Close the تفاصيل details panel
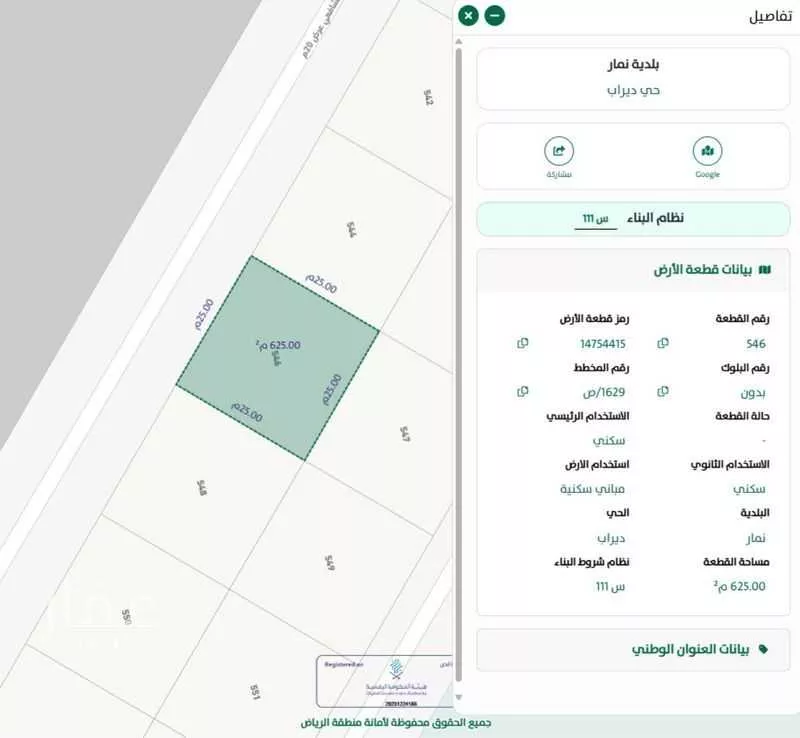Viewport: 800px width, 738px height. click(x=466, y=16)
